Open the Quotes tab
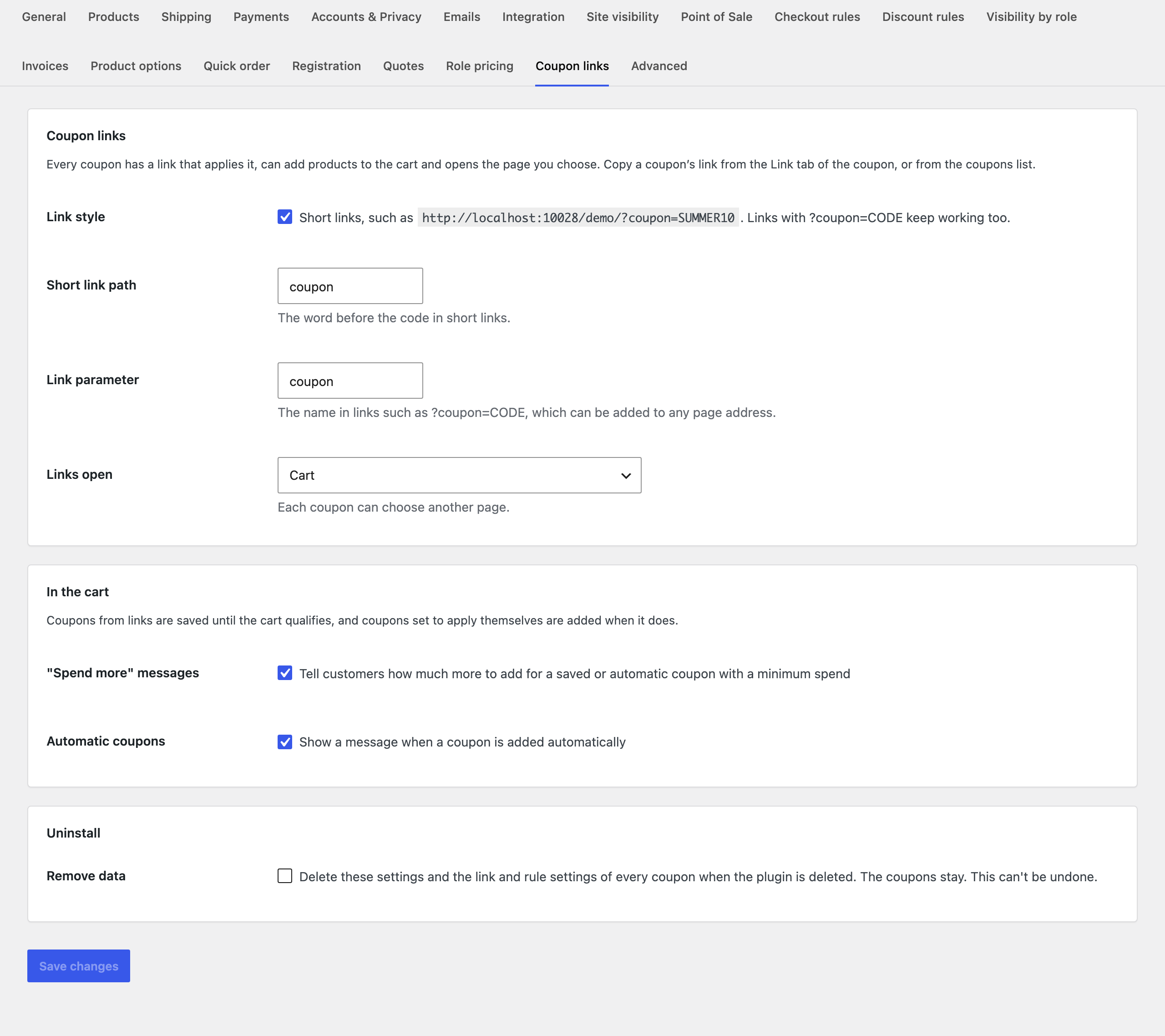The height and width of the screenshot is (1036, 1165). pyautogui.click(x=404, y=66)
